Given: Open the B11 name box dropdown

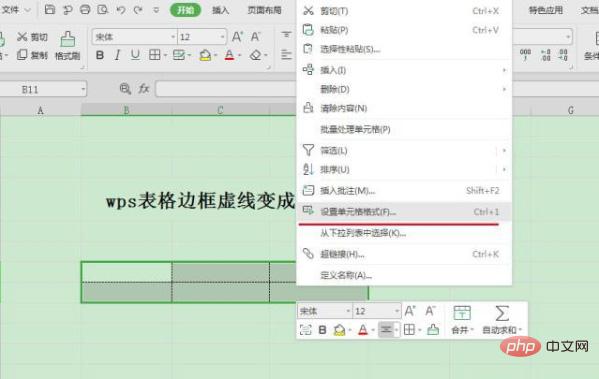Looking at the screenshot, I should [83, 89].
